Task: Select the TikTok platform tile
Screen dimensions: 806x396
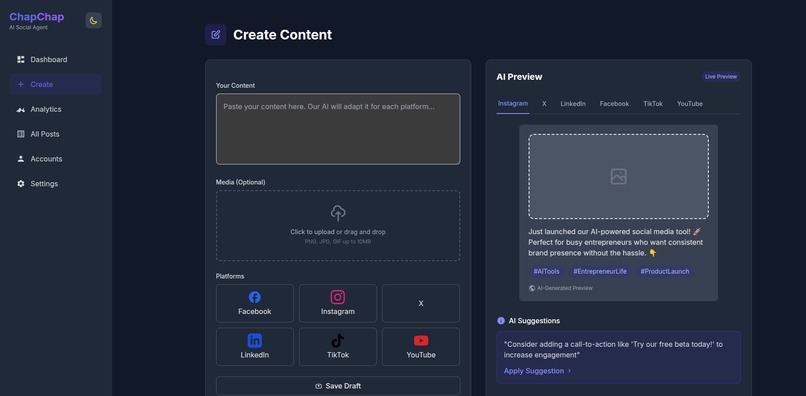Action: coord(338,347)
